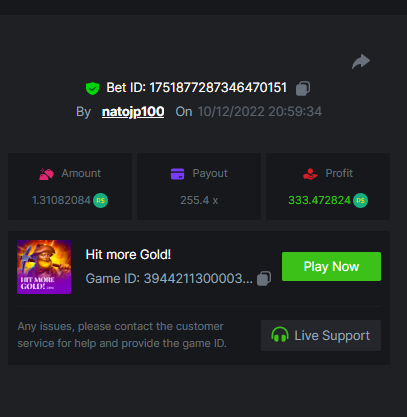Open the natojp100 user profile link

[x=133, y=112]
